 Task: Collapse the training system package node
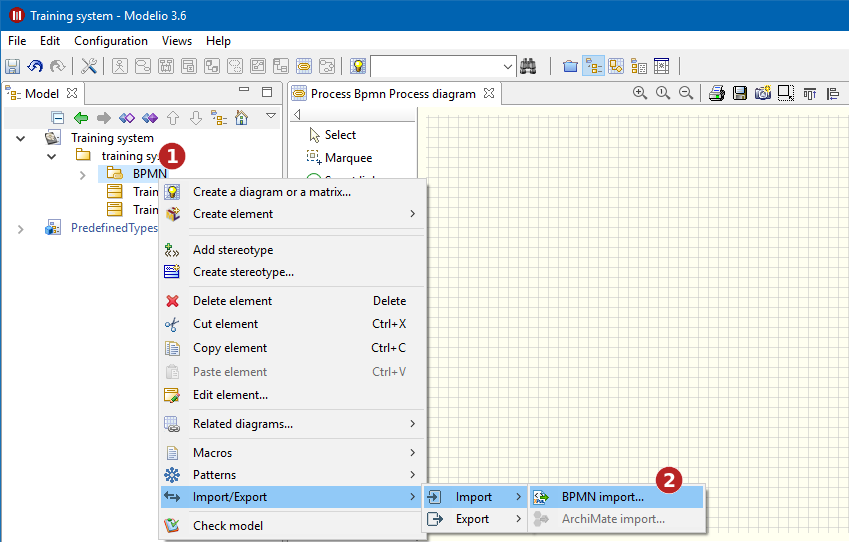tap(51, 156)
